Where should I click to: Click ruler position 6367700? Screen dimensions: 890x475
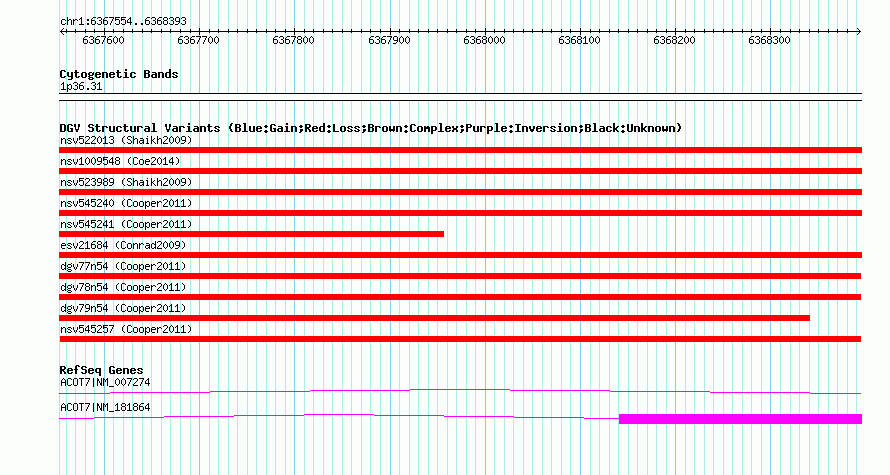pyautogui.click(x=198, y=40)
